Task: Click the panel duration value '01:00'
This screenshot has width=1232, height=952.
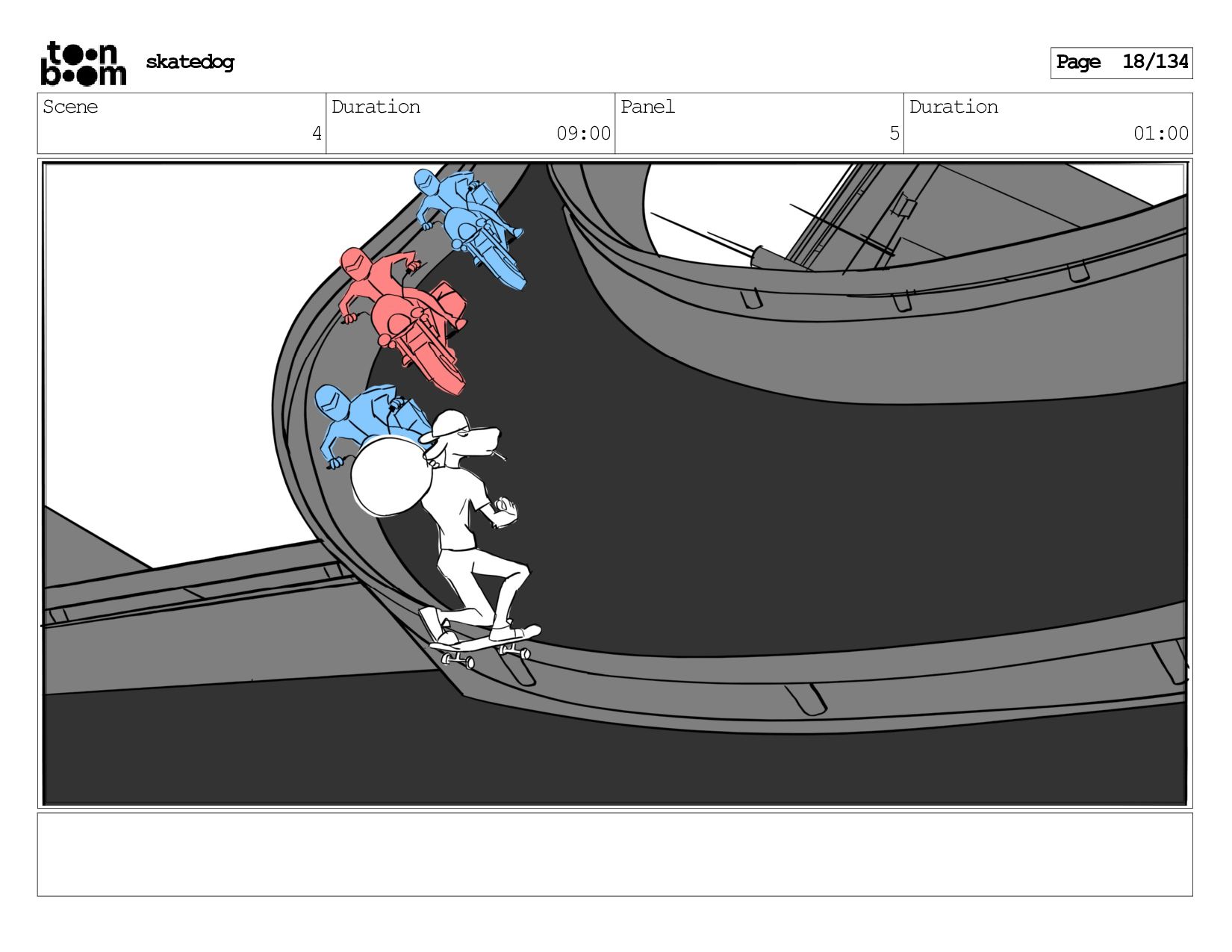Action: [x=1160, y=134]
